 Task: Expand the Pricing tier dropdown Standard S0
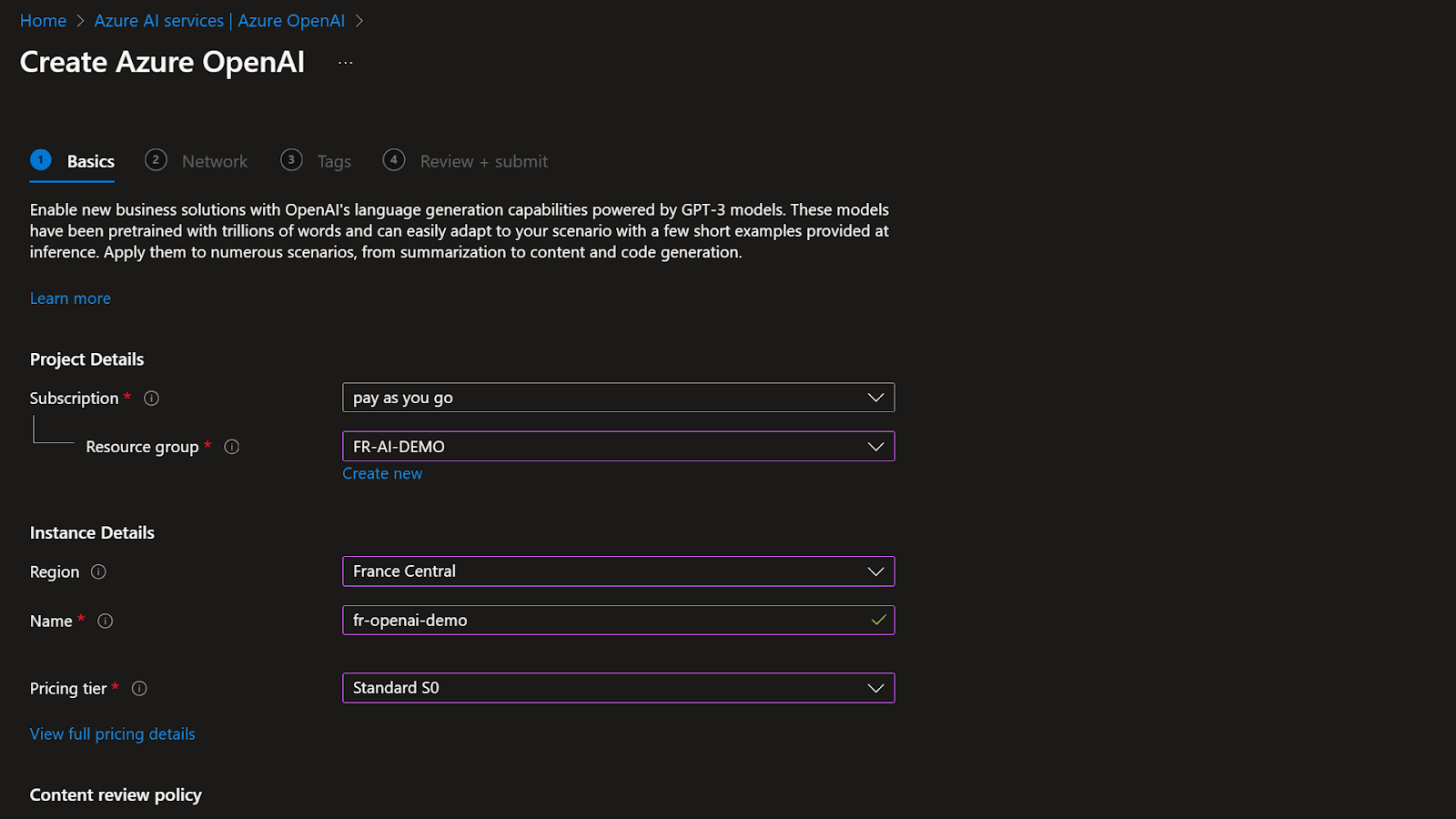click(x=619, y=688)
